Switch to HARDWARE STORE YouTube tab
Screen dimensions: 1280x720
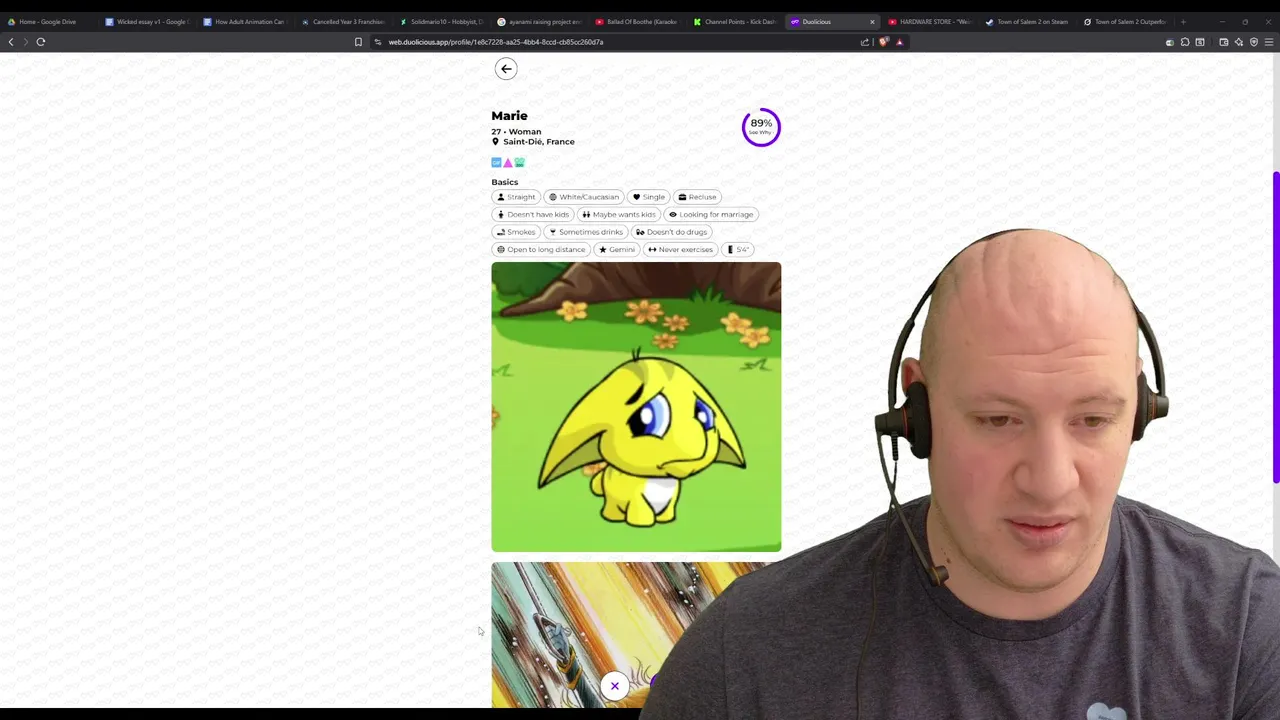coord(930,21)
